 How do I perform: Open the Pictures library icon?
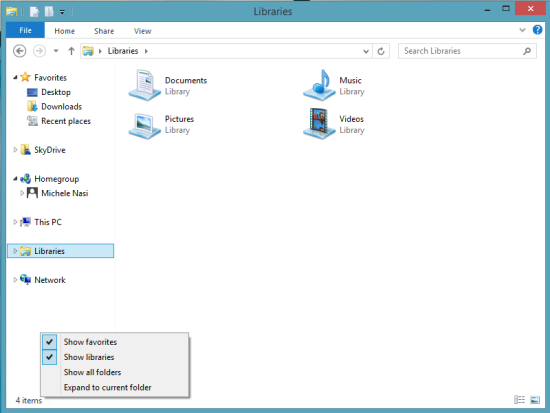click(145, 126)
